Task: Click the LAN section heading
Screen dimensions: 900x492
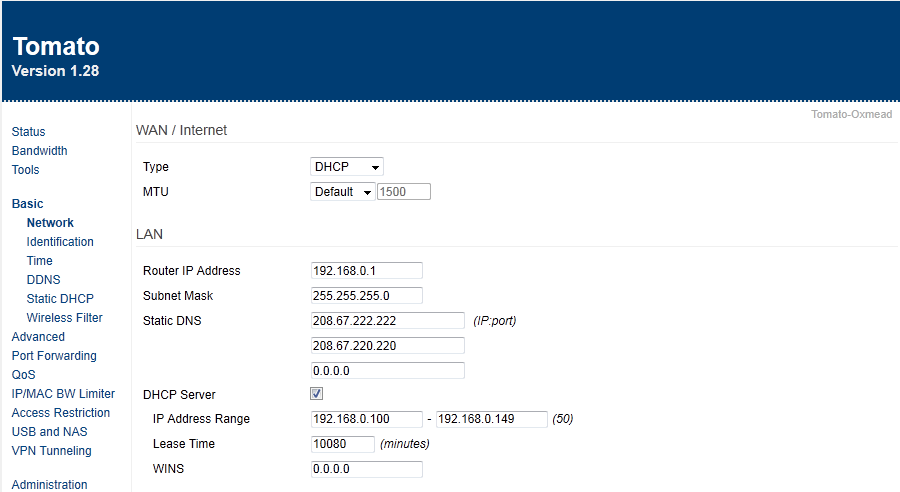Action: pos(149,234)
